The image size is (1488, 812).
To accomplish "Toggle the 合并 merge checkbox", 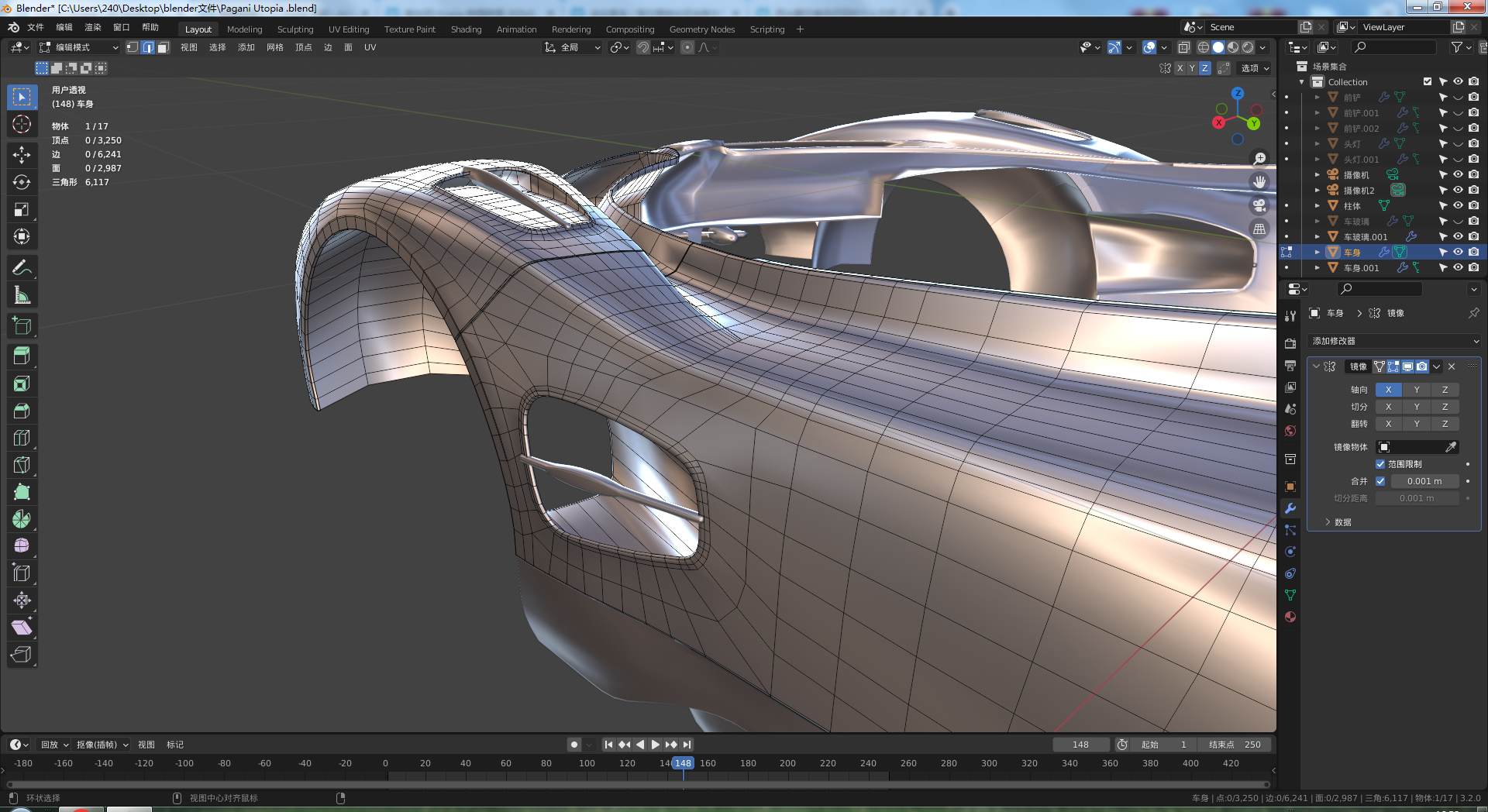I will [1380, 481].
